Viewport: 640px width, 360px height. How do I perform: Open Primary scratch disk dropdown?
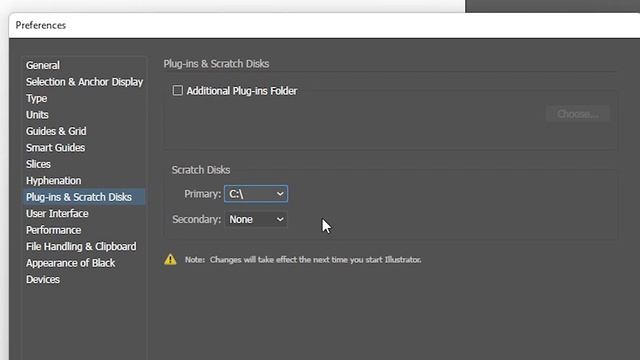(x=256, y=194)
